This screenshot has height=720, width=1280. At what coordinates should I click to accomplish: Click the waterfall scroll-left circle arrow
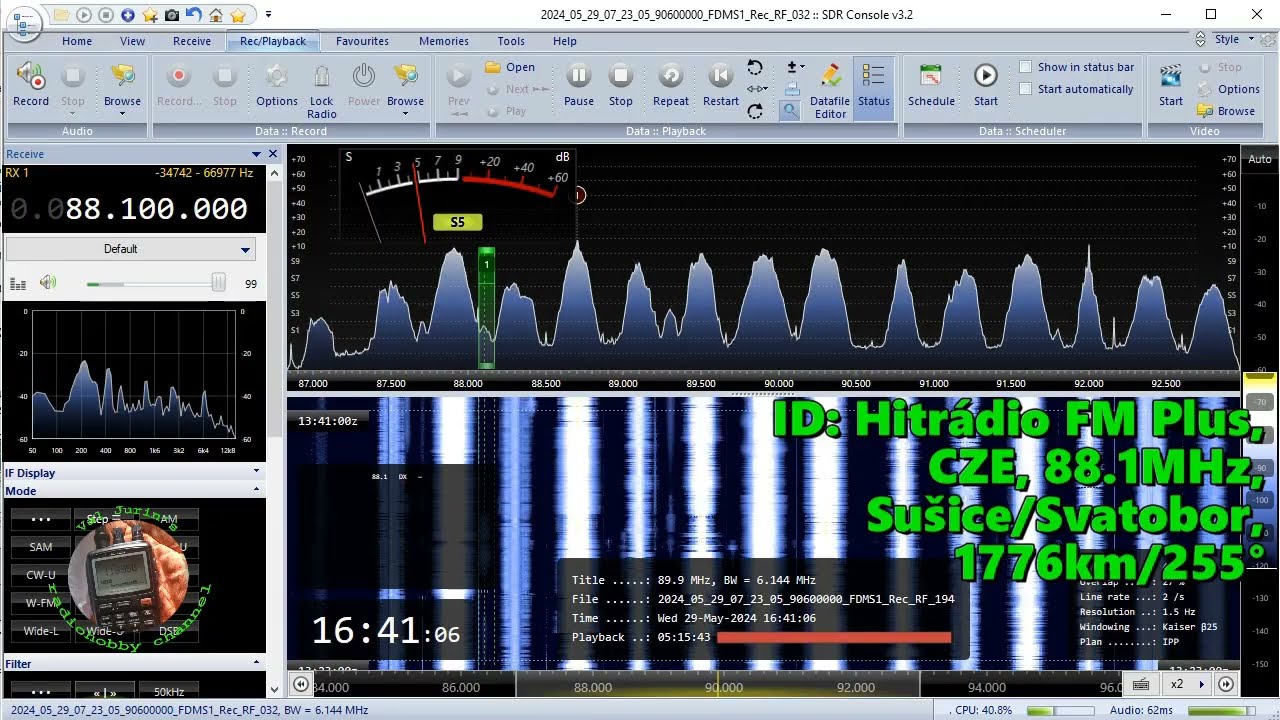point(300,684)
